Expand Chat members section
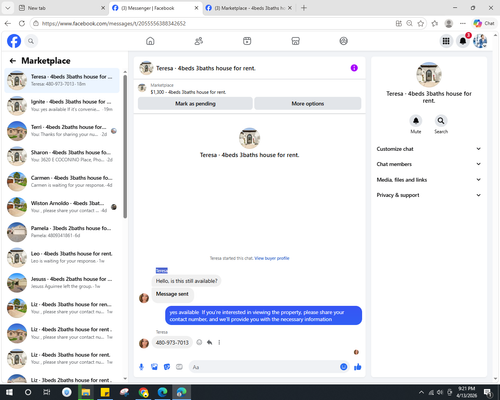500x400 pixels. tap(429, 164)
